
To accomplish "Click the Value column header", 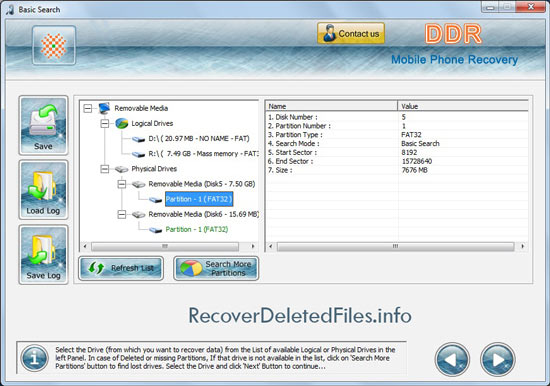I will point(463,106).
